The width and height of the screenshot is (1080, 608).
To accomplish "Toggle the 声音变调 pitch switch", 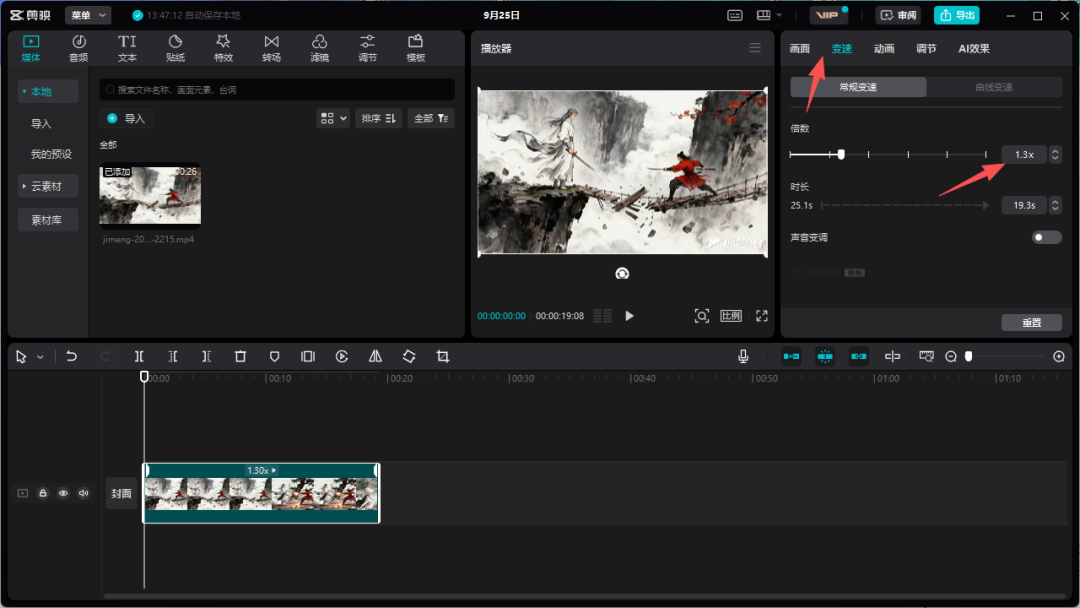I will point(1046,237).
